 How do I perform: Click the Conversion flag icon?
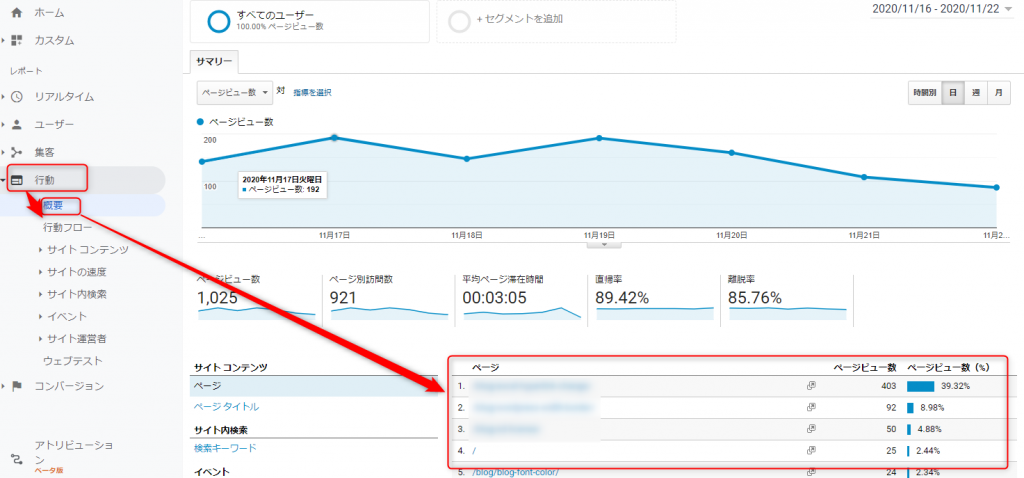[17, 386]
